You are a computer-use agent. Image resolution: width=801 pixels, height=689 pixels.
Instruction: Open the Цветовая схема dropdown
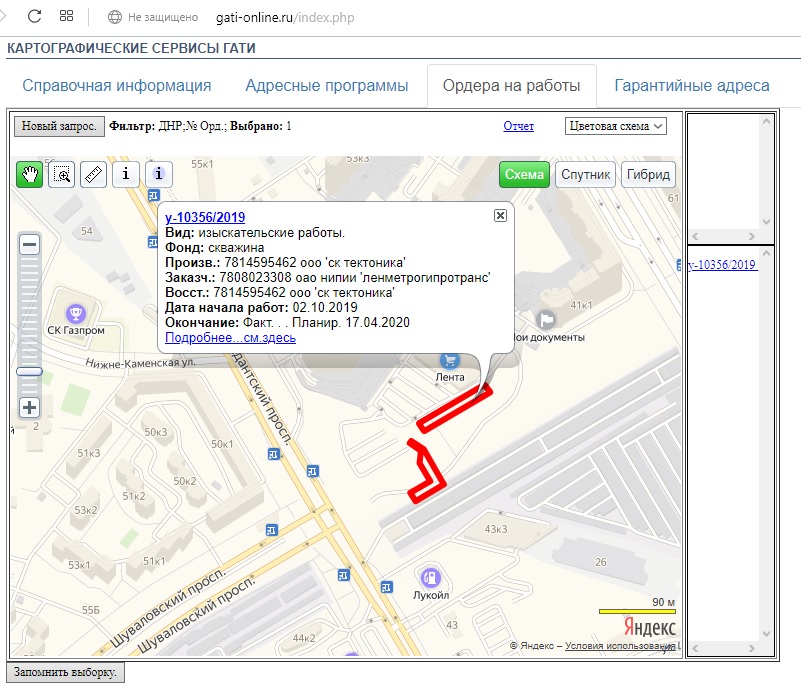click(615, 126)
